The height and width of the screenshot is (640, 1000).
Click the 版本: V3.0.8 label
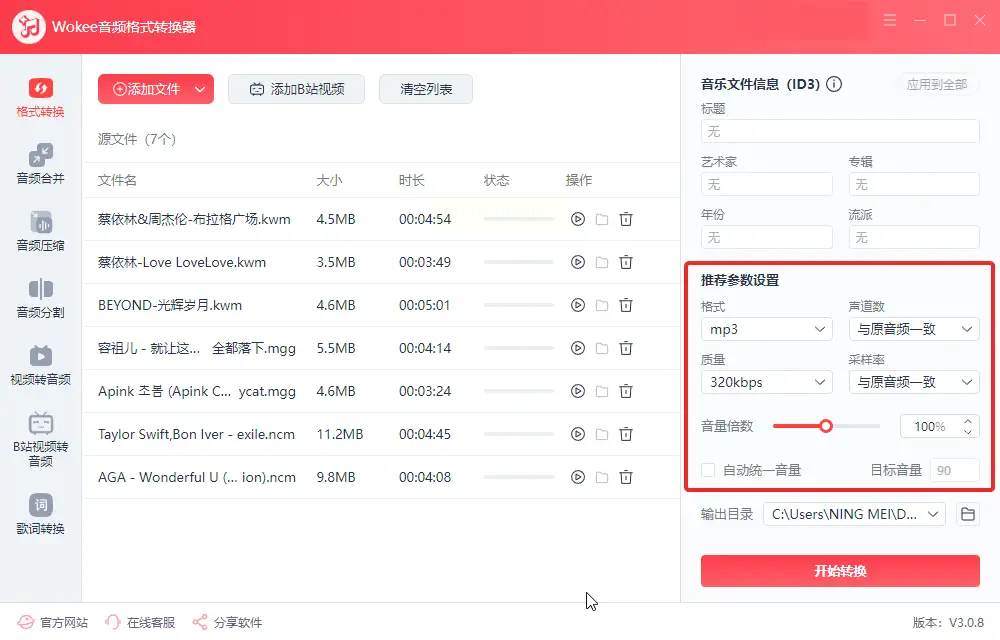point(948,622)
